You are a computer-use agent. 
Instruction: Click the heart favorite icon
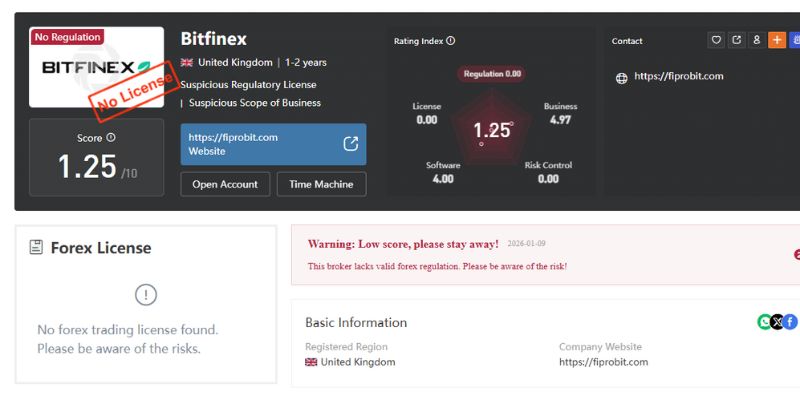(x=716, y=41)
